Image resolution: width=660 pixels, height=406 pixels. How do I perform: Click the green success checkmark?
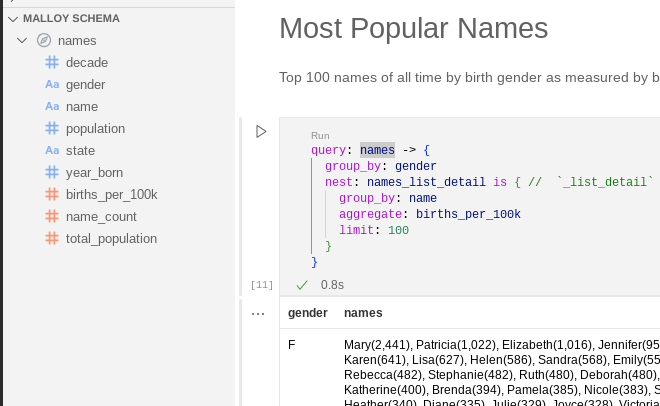(x=302, y=285)
